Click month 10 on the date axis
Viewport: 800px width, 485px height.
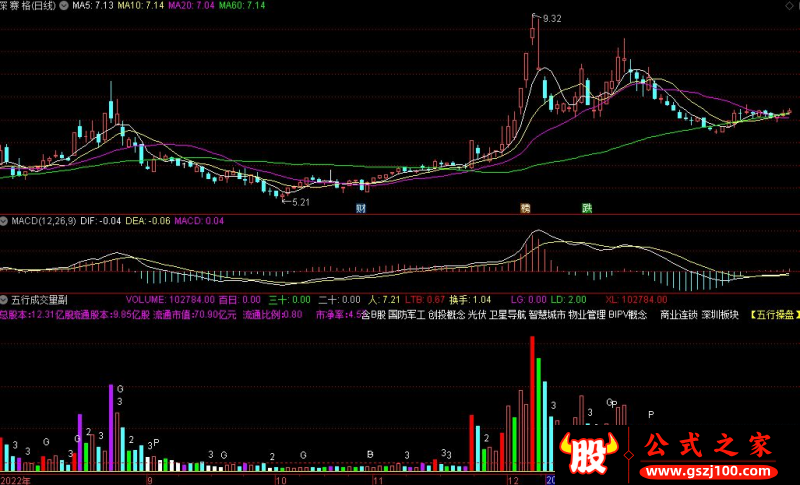click(281, 480)
